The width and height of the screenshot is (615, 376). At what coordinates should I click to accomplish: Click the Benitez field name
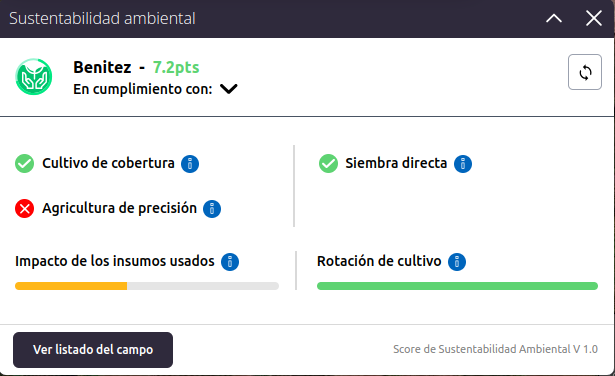pyautogui.click(x=102, y=67)
